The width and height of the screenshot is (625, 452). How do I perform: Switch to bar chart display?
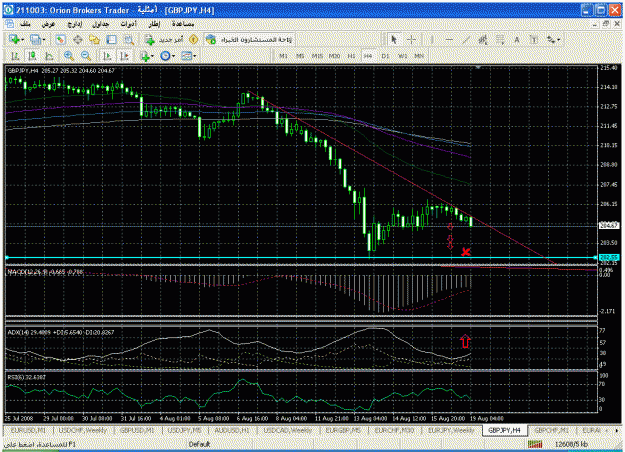pos(15,56)
